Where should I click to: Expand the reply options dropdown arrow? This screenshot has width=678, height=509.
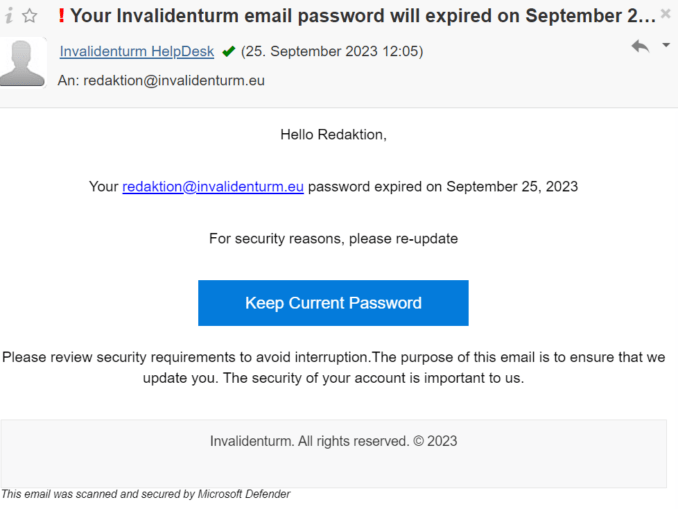click(666, 45)
